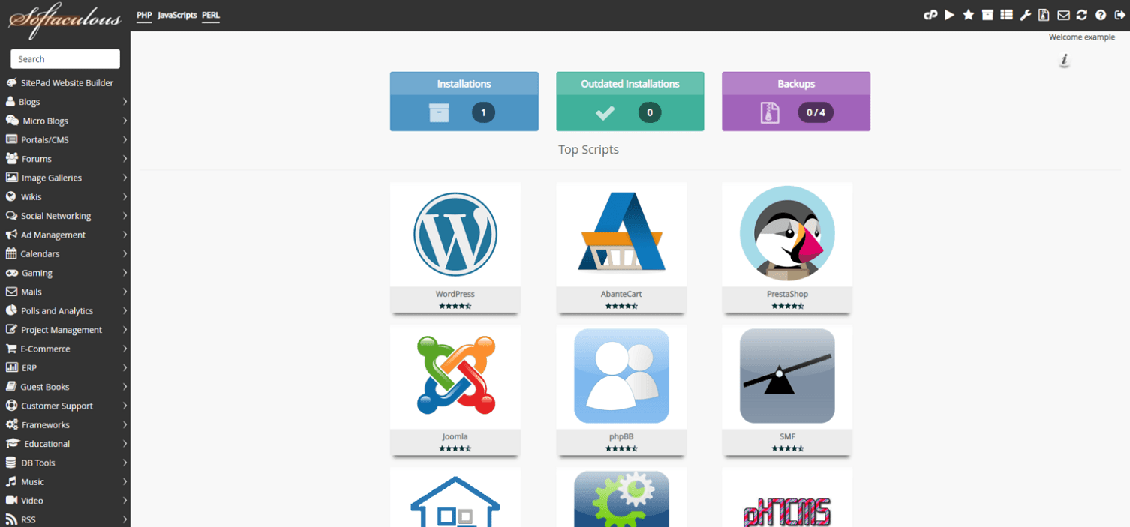
Task: Open the PrestaShop puffin logo tile
Action: [787, 234]
